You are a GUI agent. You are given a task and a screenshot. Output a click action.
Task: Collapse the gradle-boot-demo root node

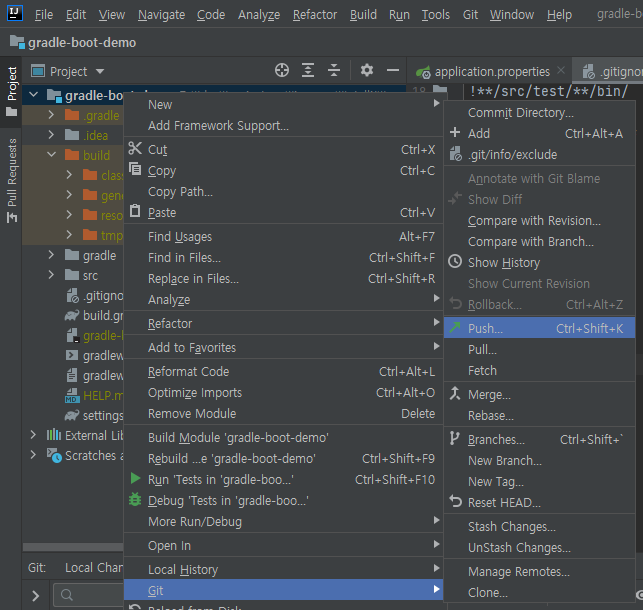(34, 95)
